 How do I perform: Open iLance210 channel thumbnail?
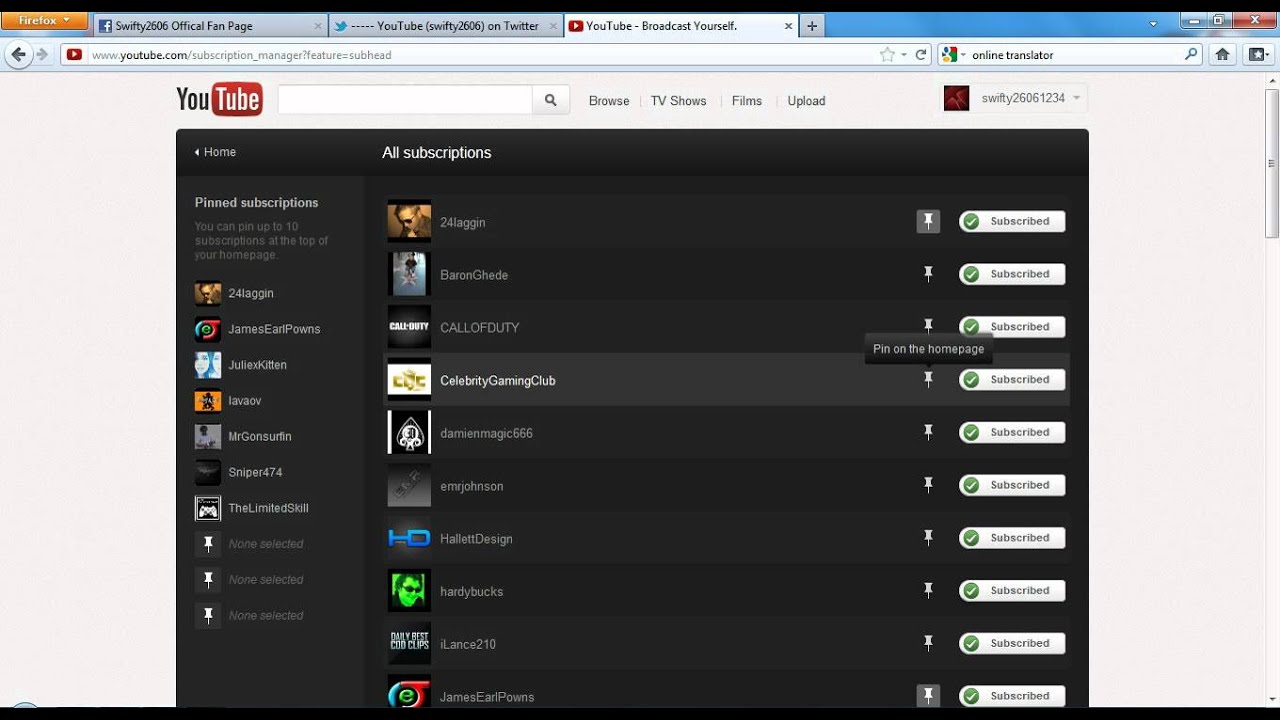coord(409,644)
